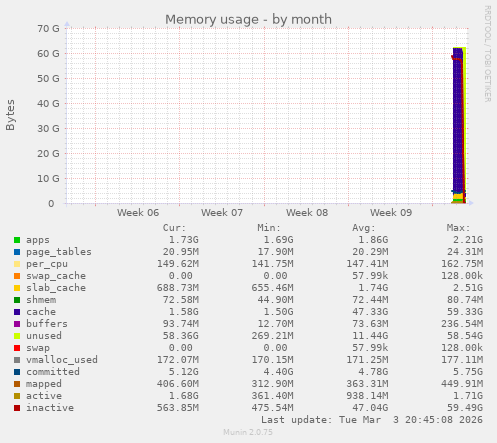Screen dimensions: 497x443
Task: Click the dark blue cache legend swatch
Action: 17,312
